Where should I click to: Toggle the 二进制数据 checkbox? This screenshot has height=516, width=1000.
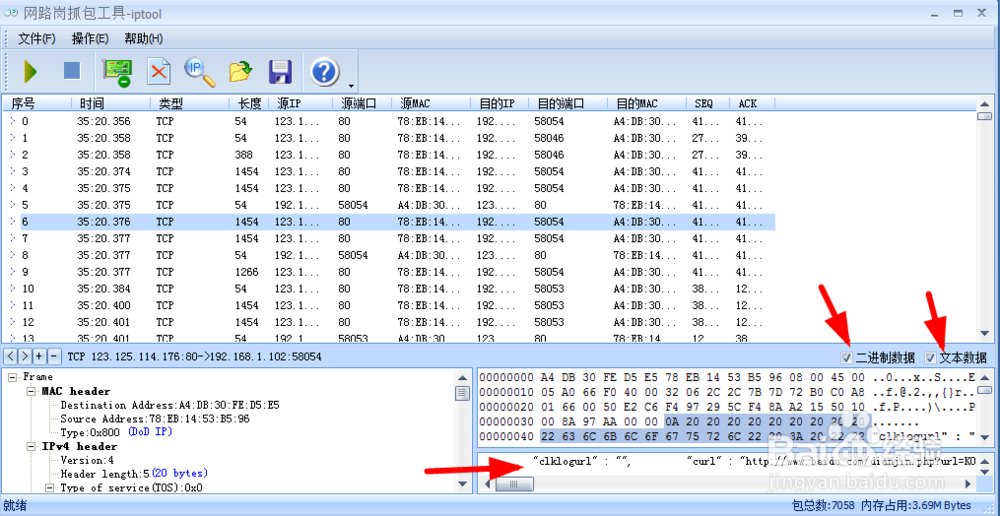tap(847, 357)
